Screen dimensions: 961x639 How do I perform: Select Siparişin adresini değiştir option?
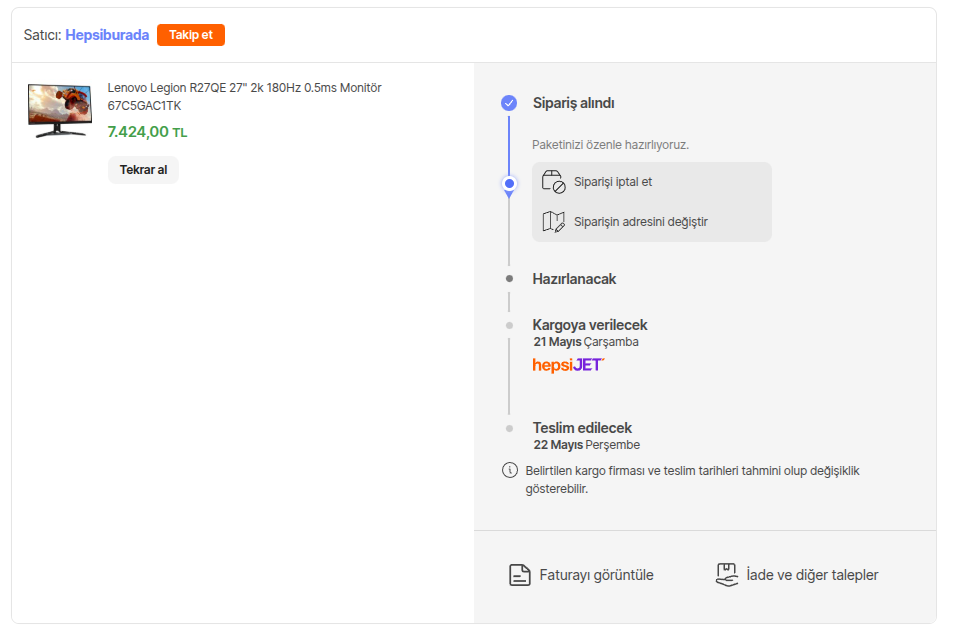(640, 222)
